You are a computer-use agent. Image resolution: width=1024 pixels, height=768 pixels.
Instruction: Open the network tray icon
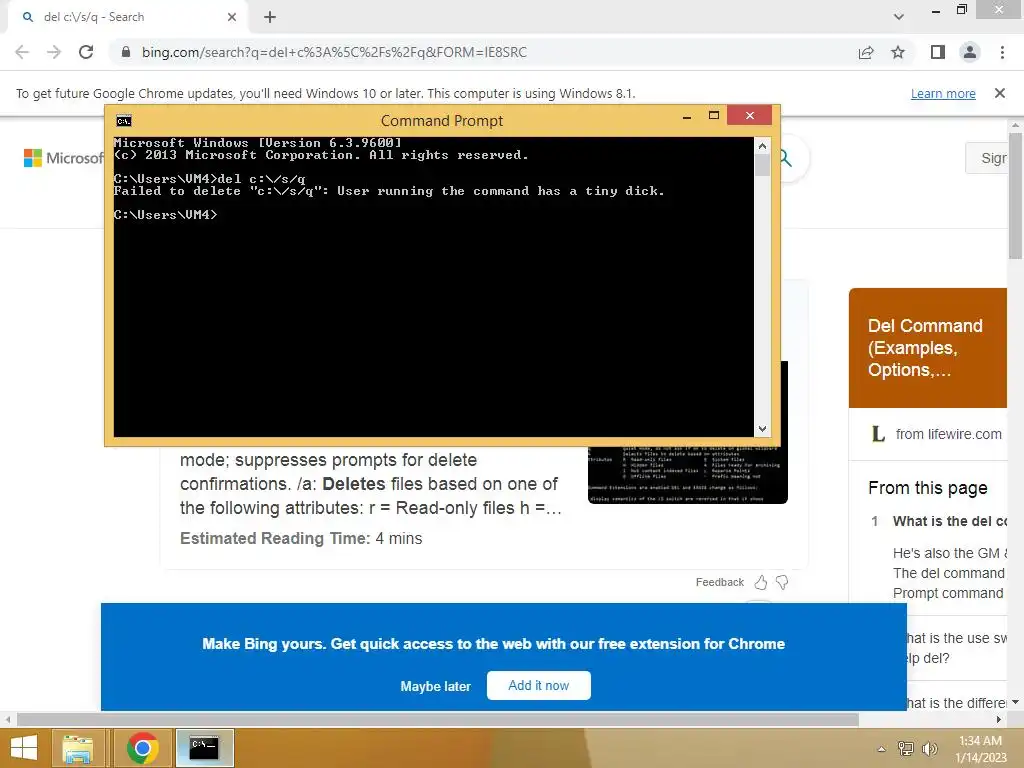tap(906, 749)
